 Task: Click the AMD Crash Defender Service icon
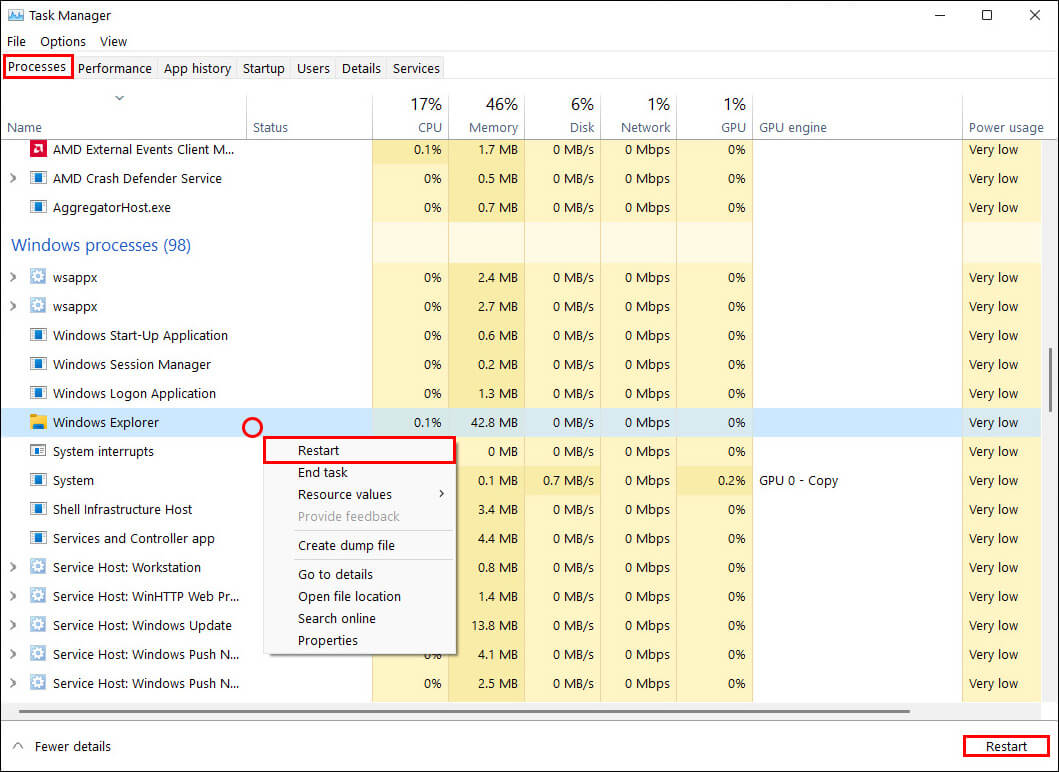tap(38, 178)
